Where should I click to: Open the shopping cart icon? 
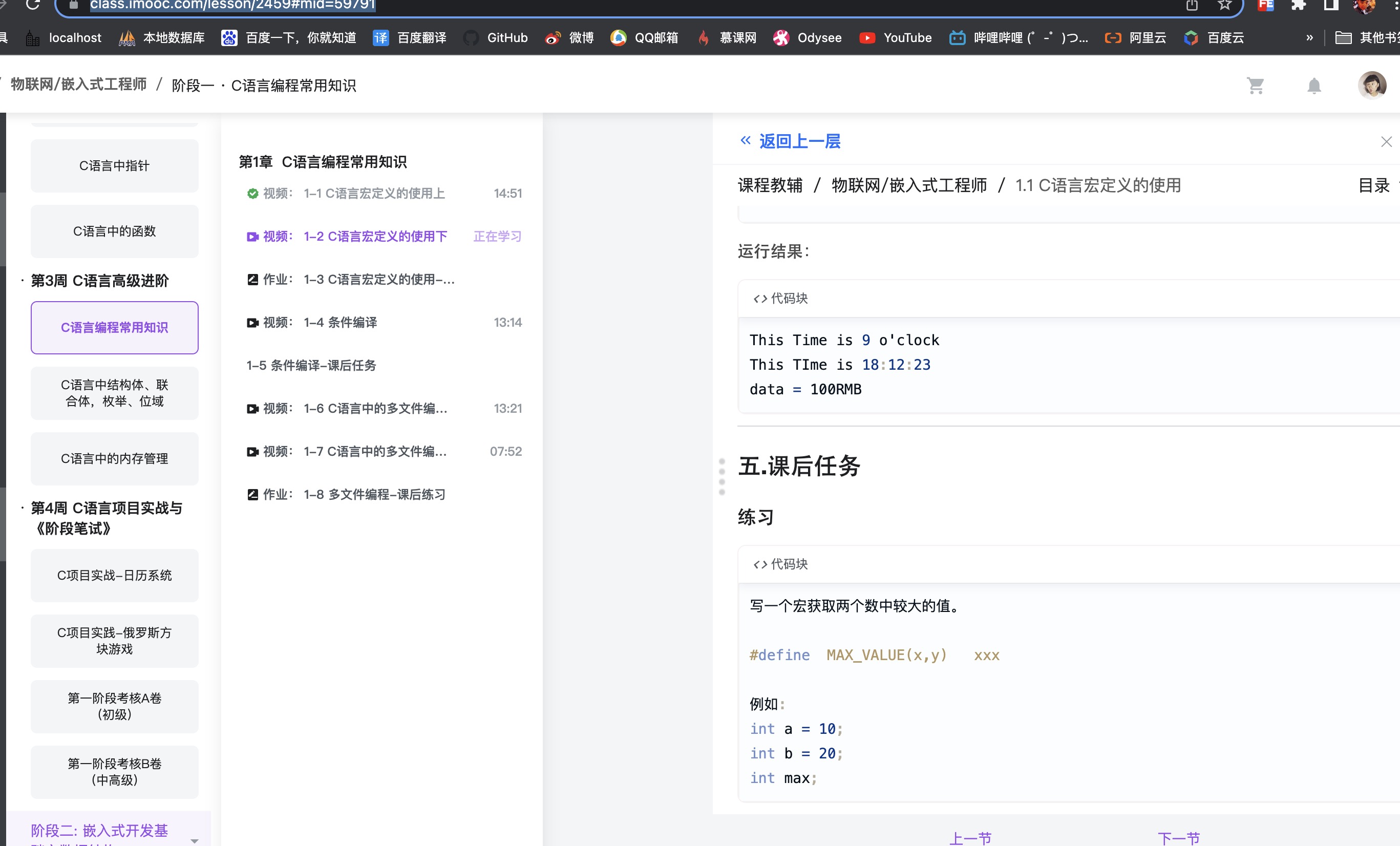[1256, 85]
